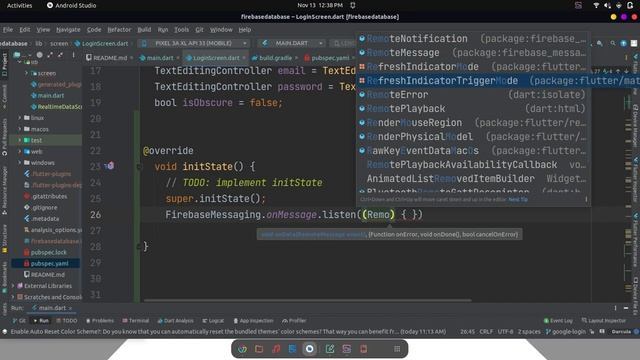Click Next Tip link in completion popup
Image resolution: width=640 pixels, height=360 pixels.
518,200
